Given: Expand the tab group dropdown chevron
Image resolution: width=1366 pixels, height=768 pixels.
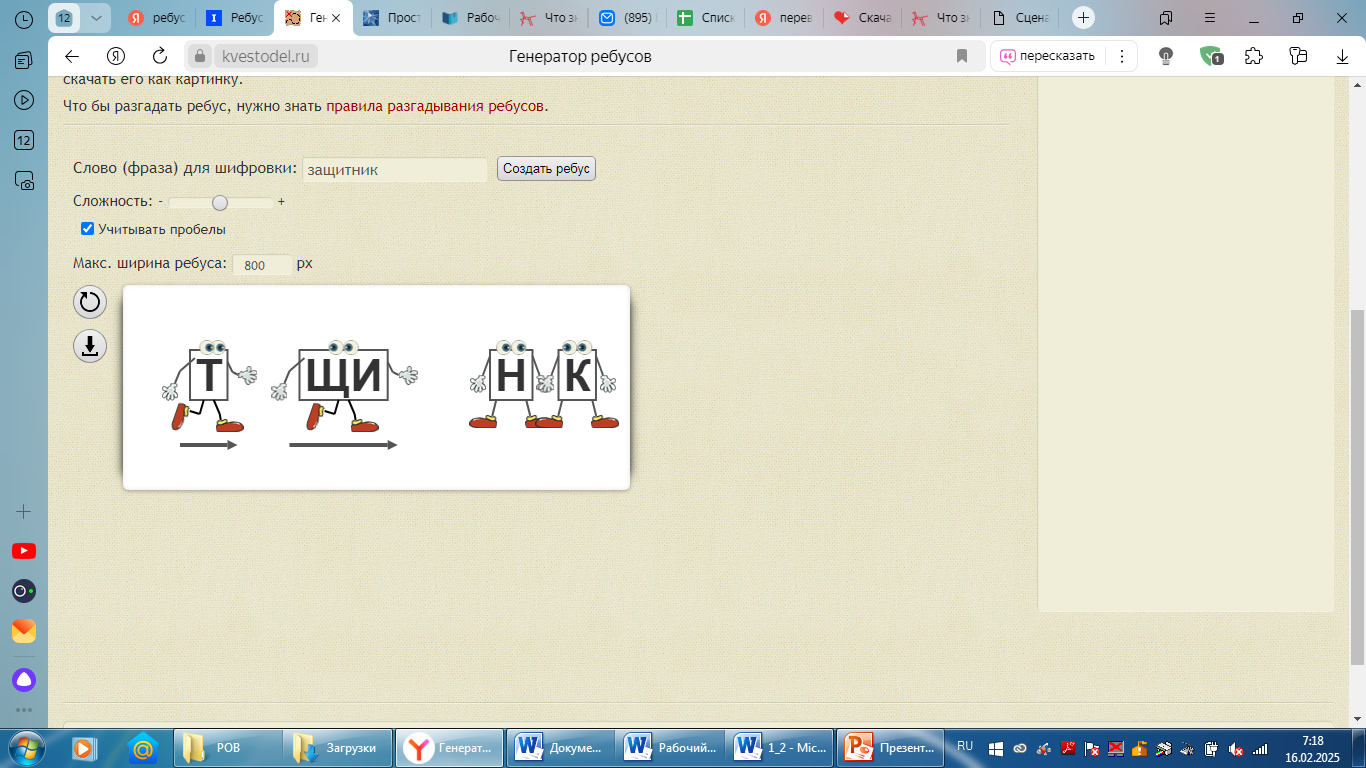Looking at the screenshot, I should [x=96, y=18].
